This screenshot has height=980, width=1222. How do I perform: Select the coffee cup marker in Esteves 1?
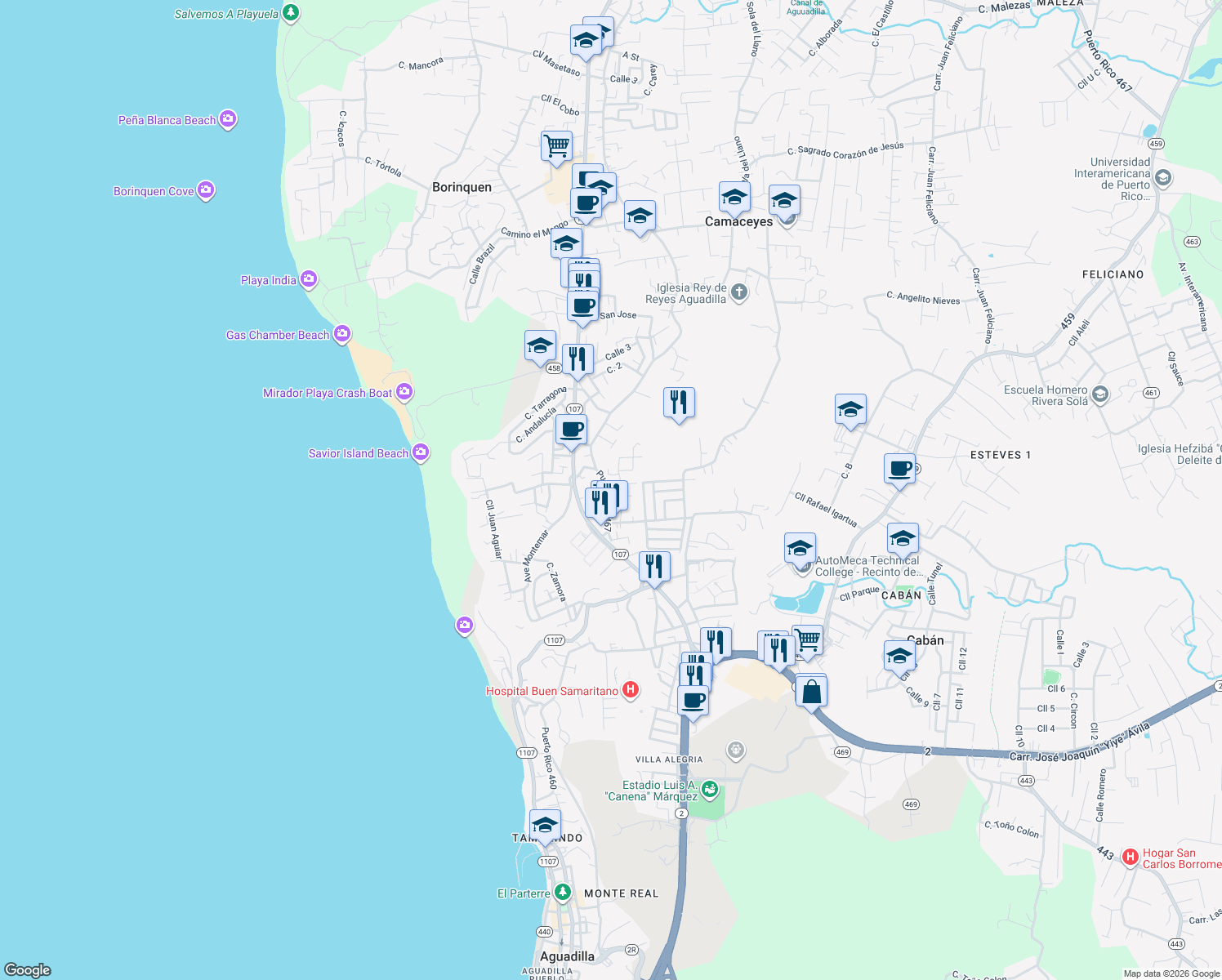(899, 470)
